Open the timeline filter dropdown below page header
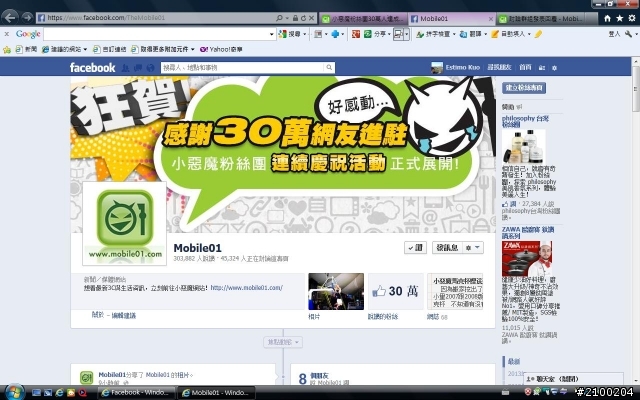This screenshot has height=400, width=640. [x=283, y=342]
